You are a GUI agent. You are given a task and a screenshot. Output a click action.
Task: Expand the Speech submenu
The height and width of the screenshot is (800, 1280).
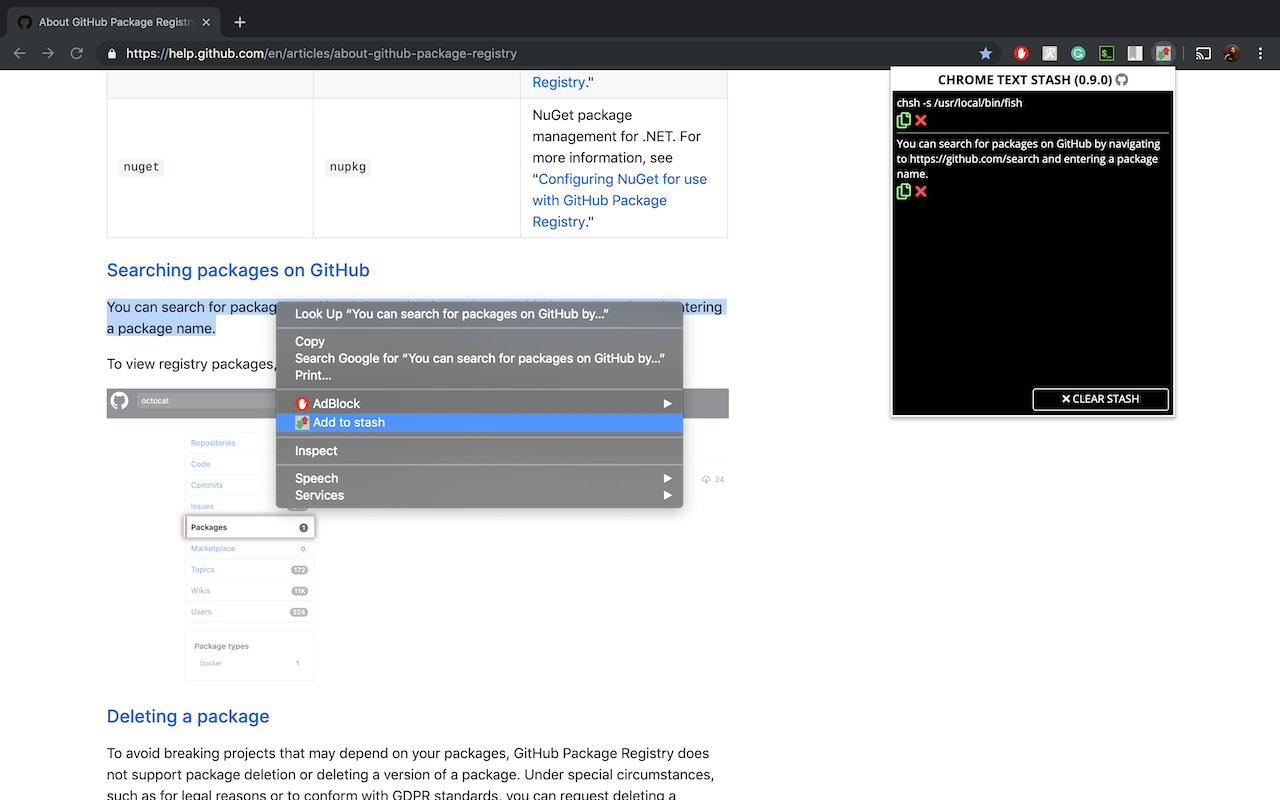coord(479,478)
